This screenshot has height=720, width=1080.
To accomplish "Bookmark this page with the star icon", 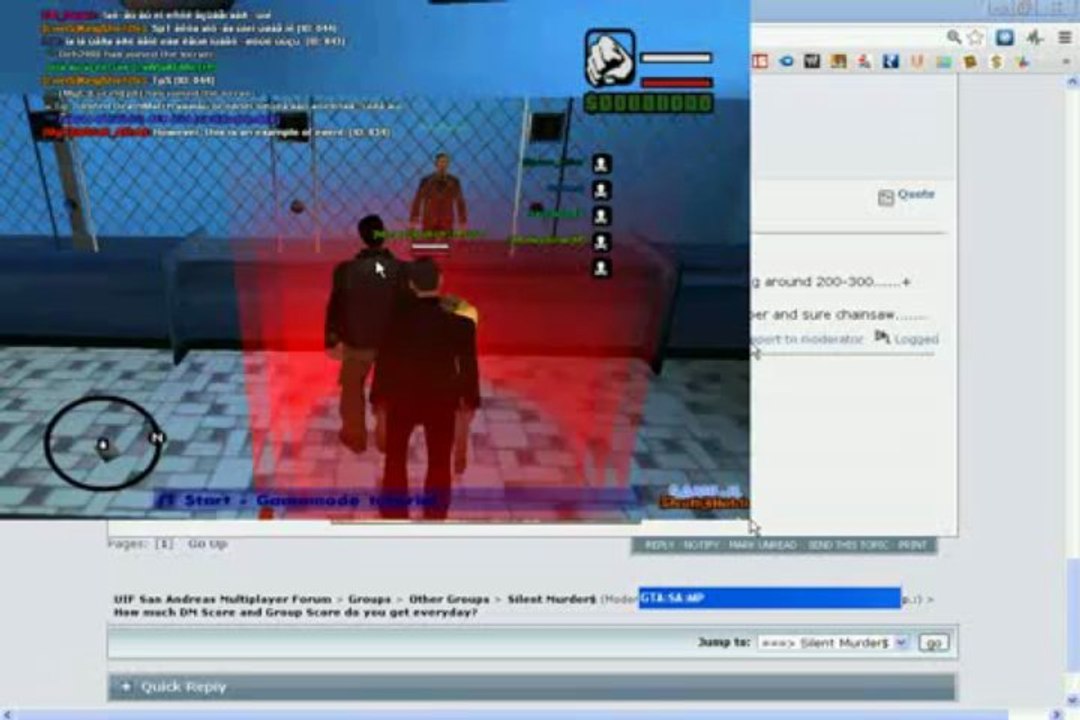I will tap(975, 37).
